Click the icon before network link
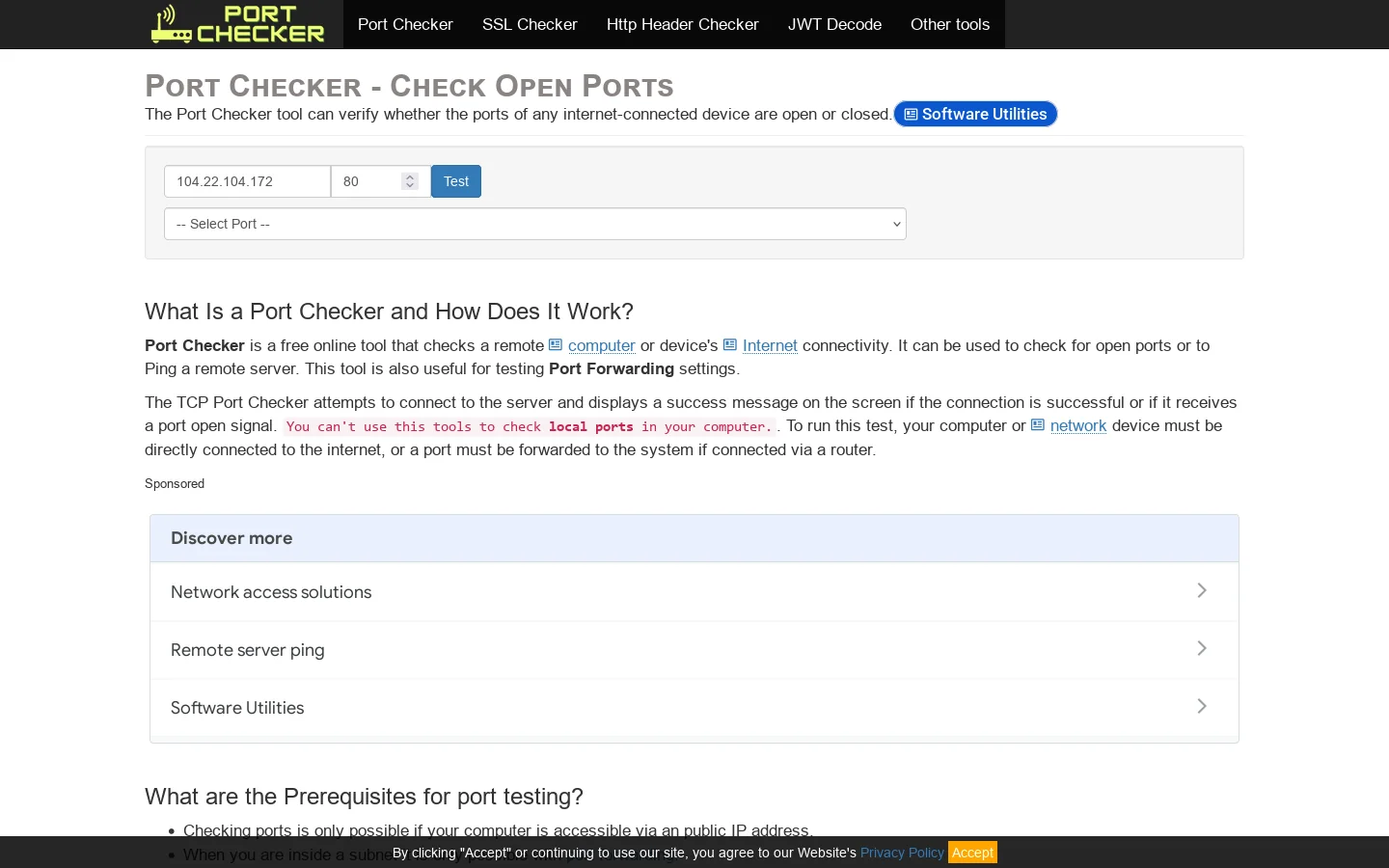 pos(1038,424)
